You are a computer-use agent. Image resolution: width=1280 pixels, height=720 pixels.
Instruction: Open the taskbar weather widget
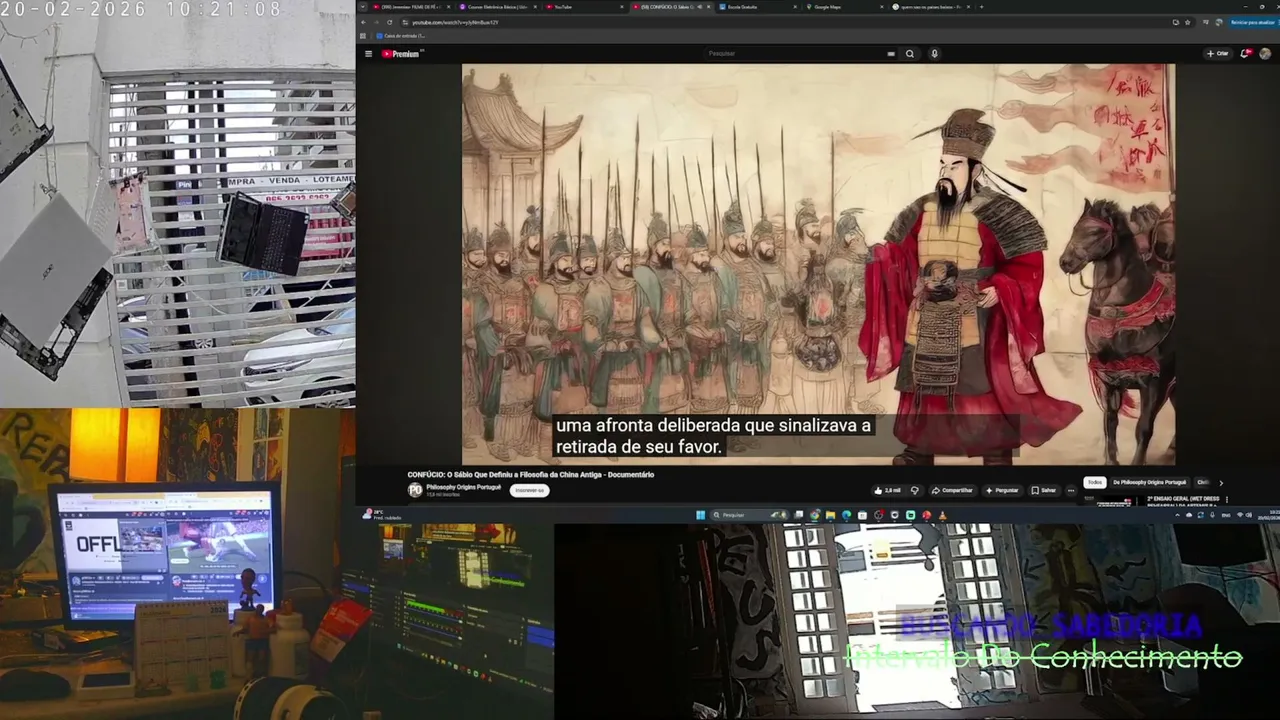tap(381, 515)
